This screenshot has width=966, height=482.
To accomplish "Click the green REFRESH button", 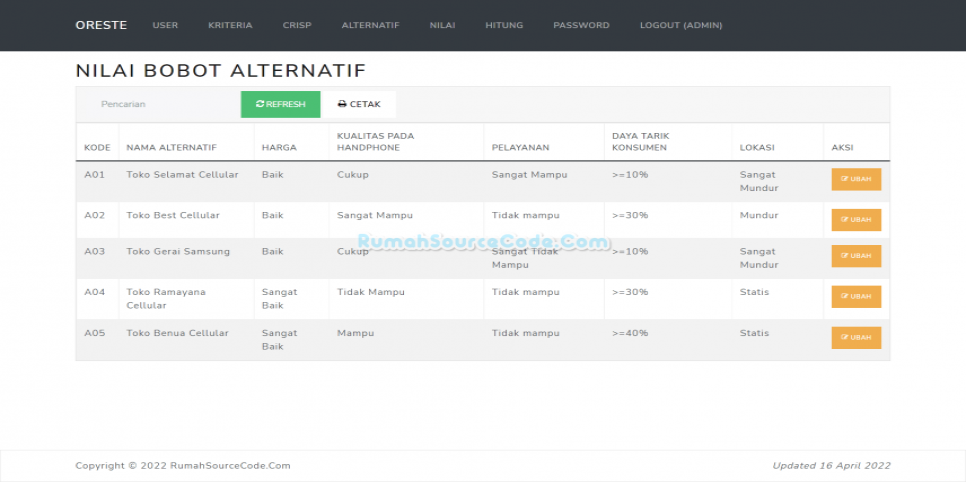I will pos(280,104).
